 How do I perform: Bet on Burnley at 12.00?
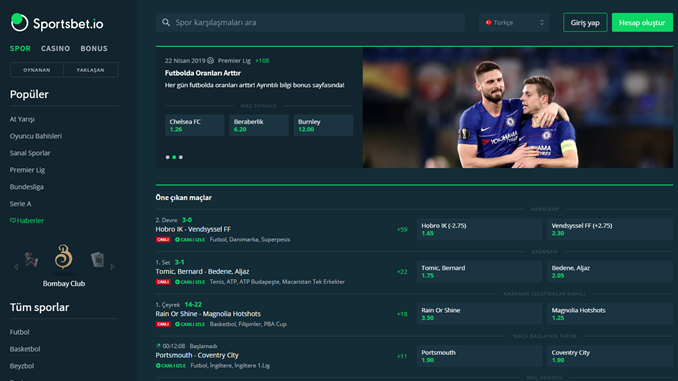coord(323,125)
